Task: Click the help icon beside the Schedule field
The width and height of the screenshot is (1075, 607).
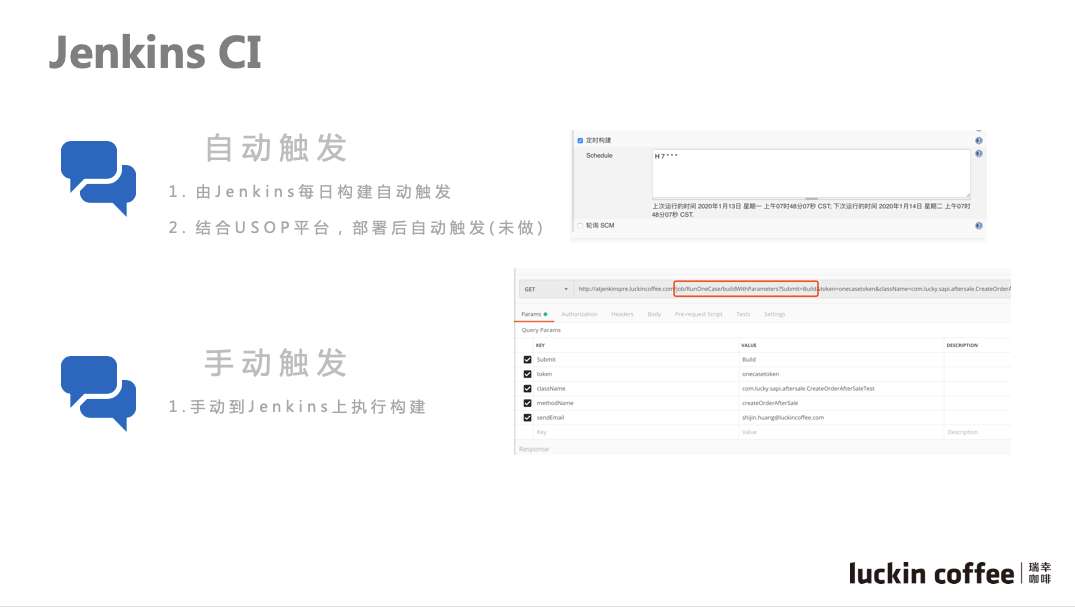Action: coord(978,154)
